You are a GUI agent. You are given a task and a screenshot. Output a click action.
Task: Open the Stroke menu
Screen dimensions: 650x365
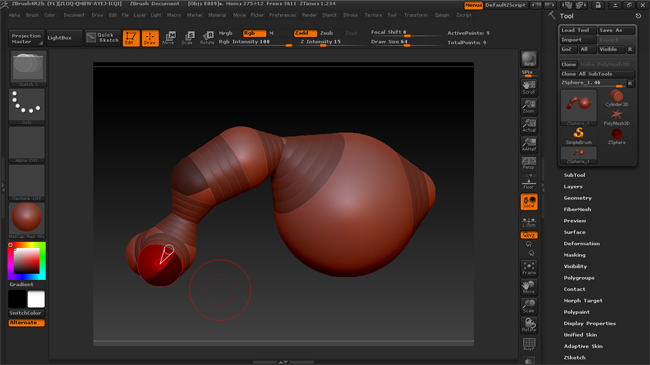(x=350, y=15)
